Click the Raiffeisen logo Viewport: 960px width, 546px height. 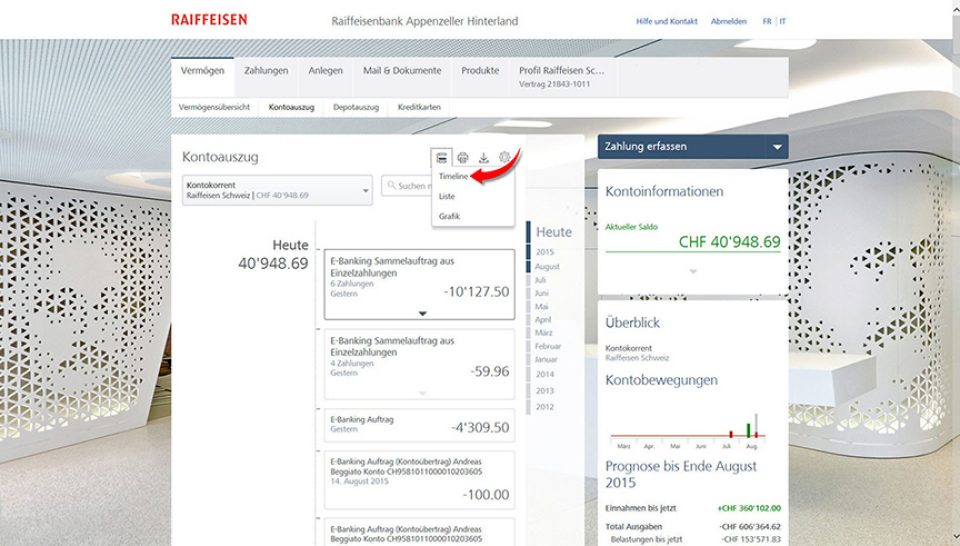[209, 20]
